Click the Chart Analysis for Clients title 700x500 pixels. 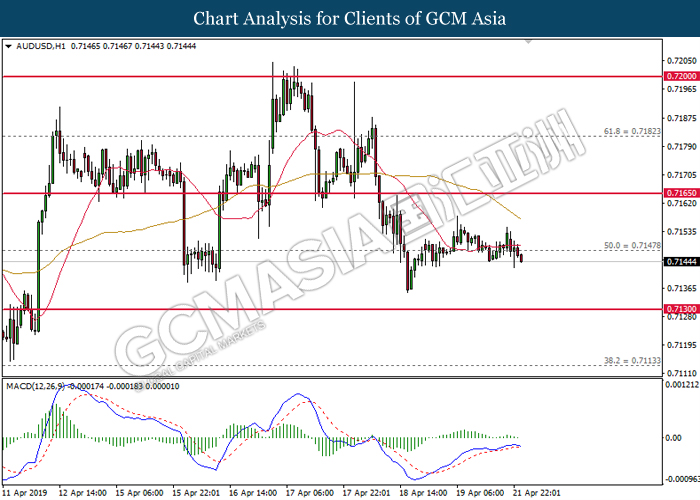click(350, 18)
